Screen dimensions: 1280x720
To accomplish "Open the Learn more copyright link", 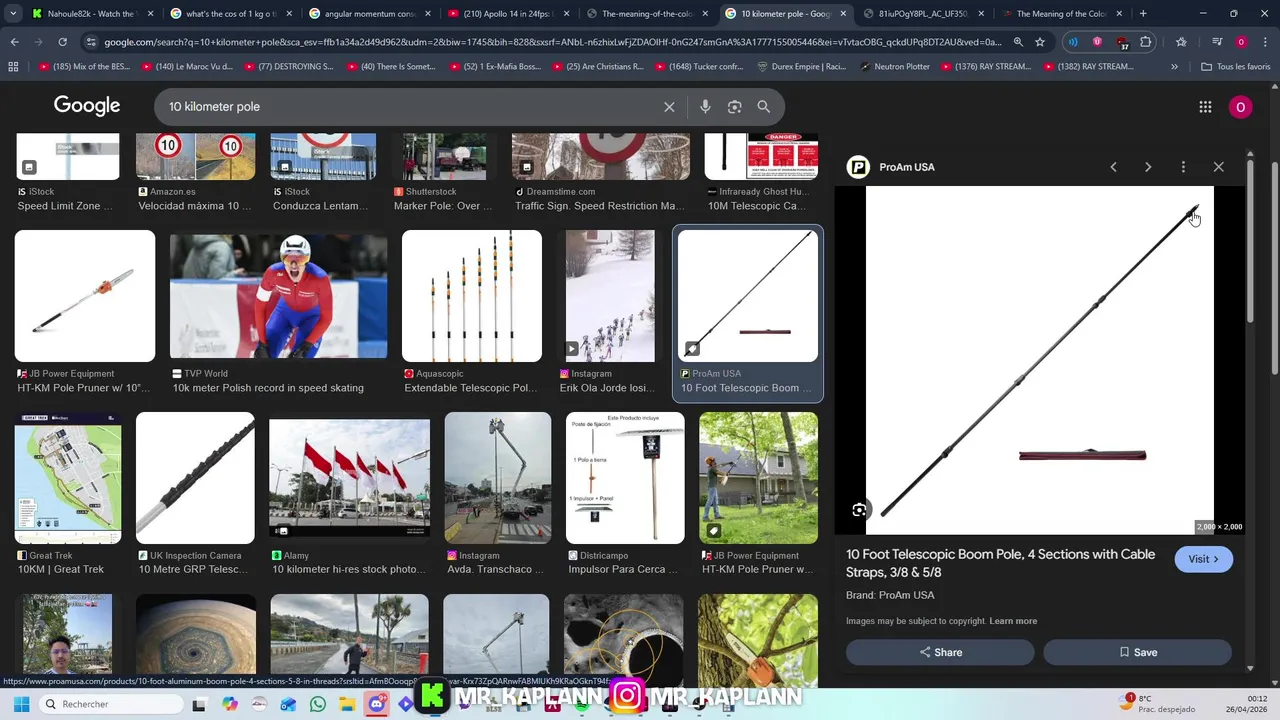I will [x=1013, y=621].
